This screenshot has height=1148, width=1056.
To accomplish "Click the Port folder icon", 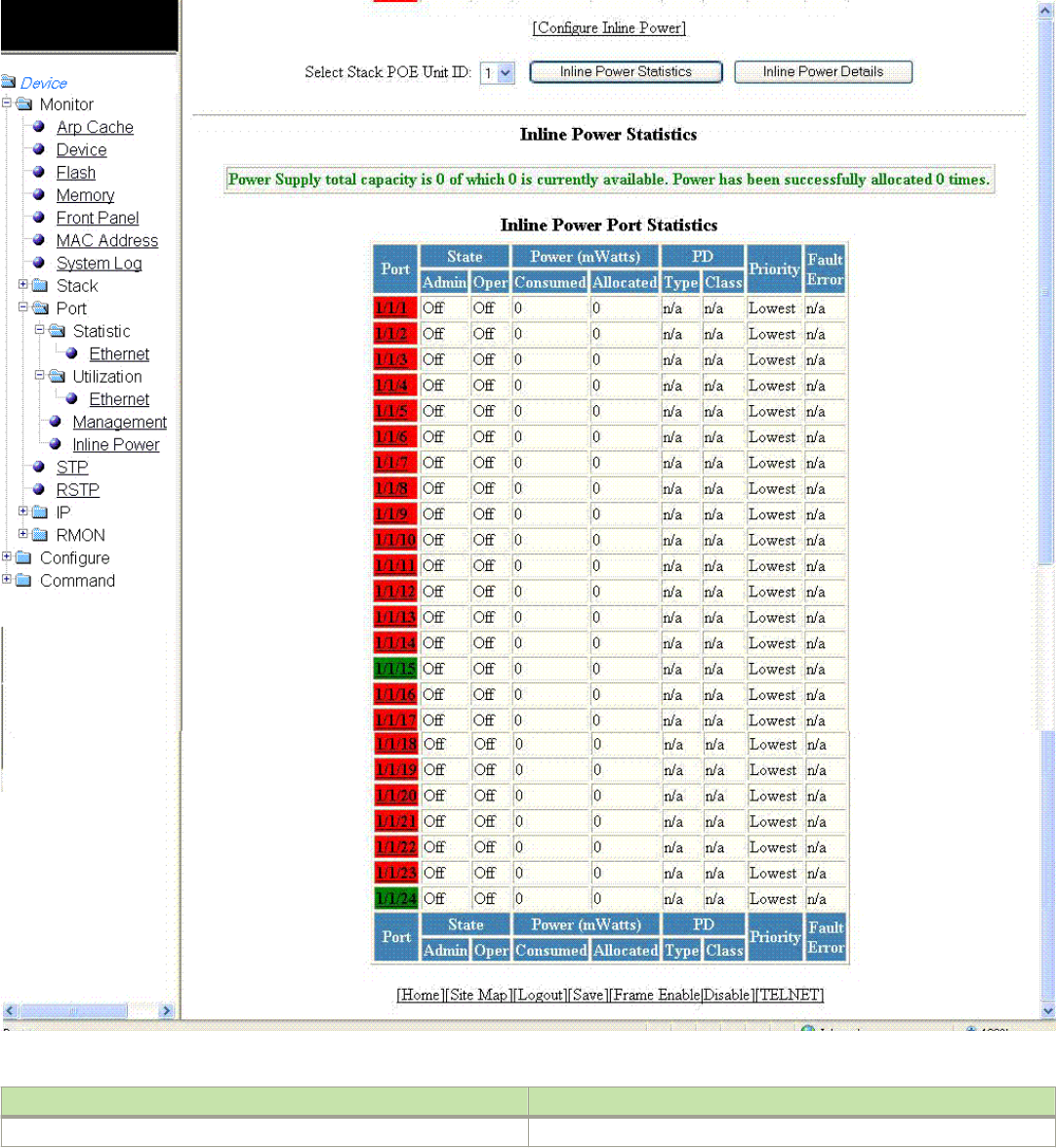I will coord(40,307).
